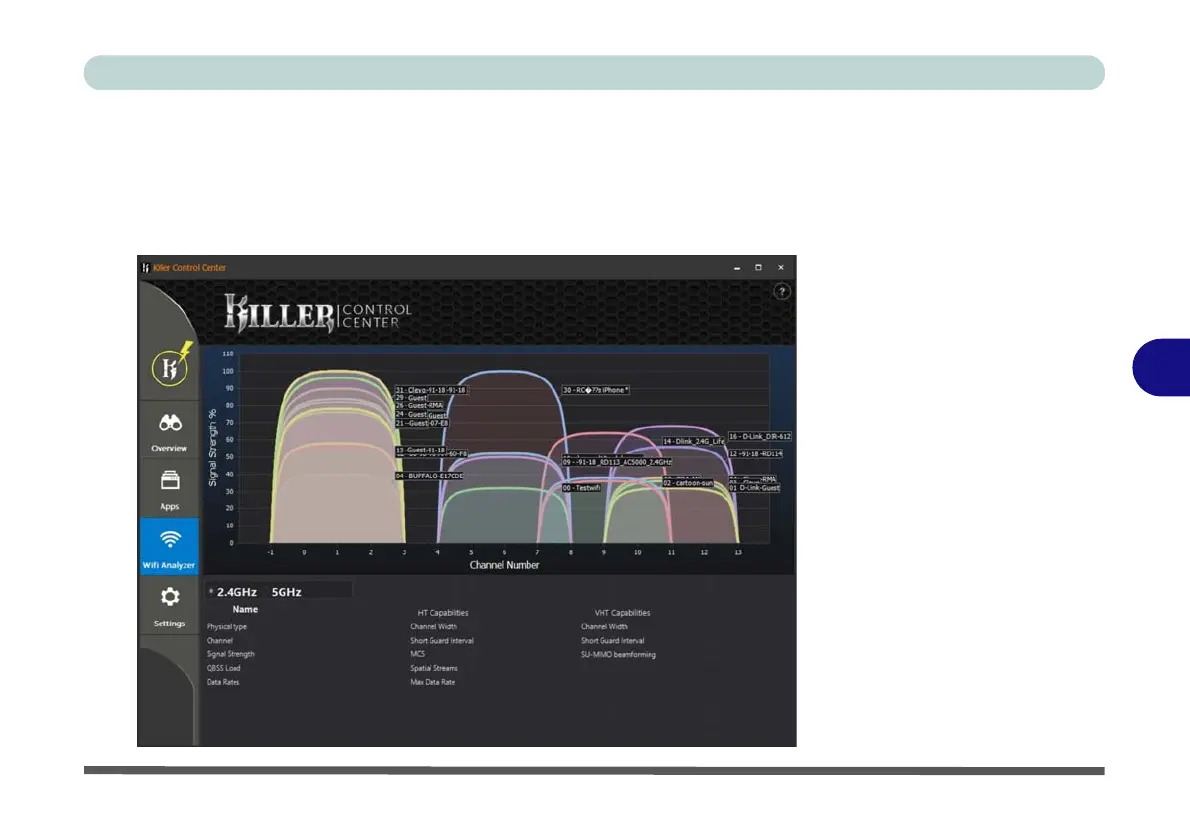Maximize the Killer Control Center window
Screen dimensions: 1190x838
758,267
